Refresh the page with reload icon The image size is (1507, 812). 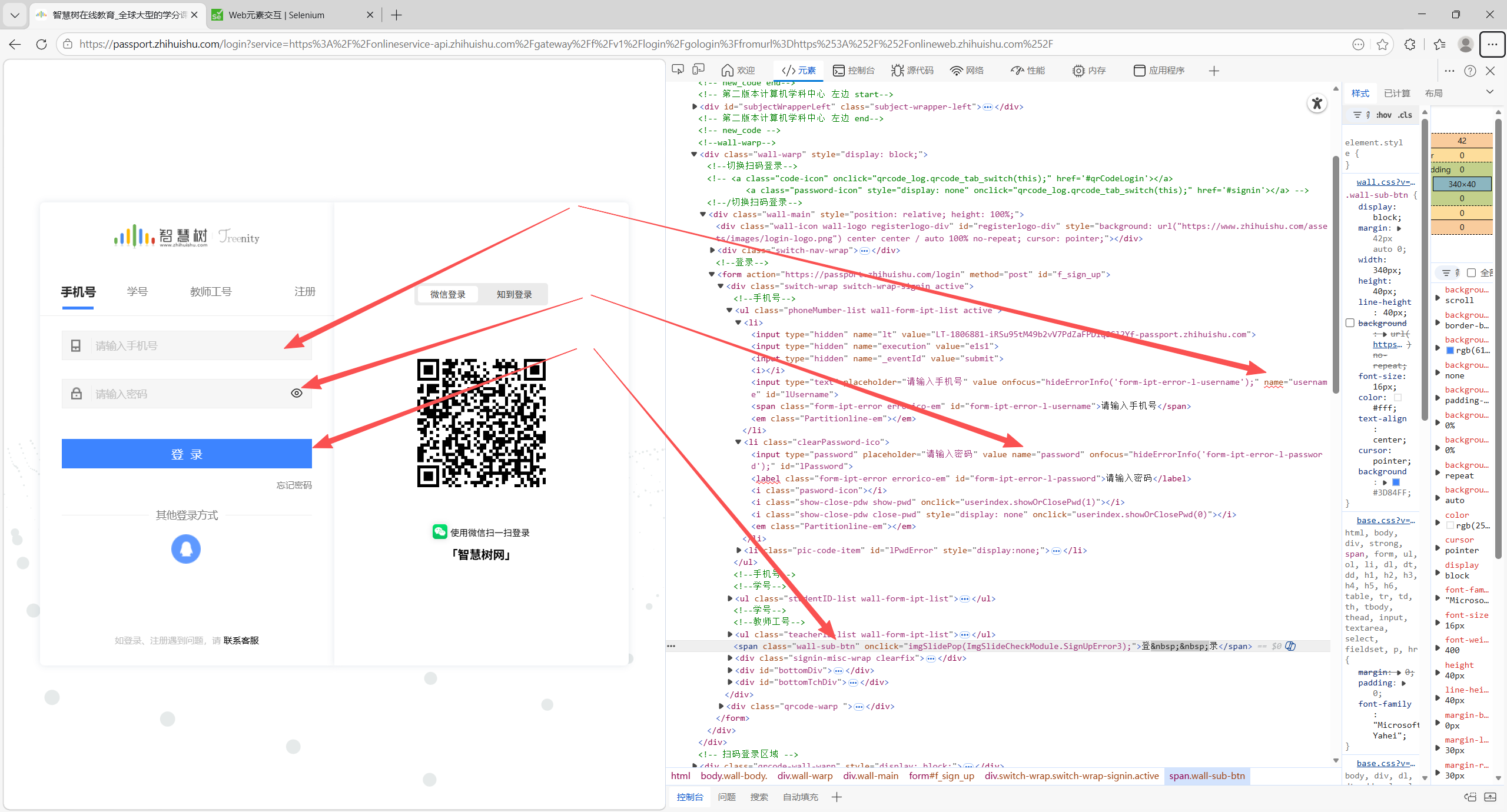click(x=41, y=44)
